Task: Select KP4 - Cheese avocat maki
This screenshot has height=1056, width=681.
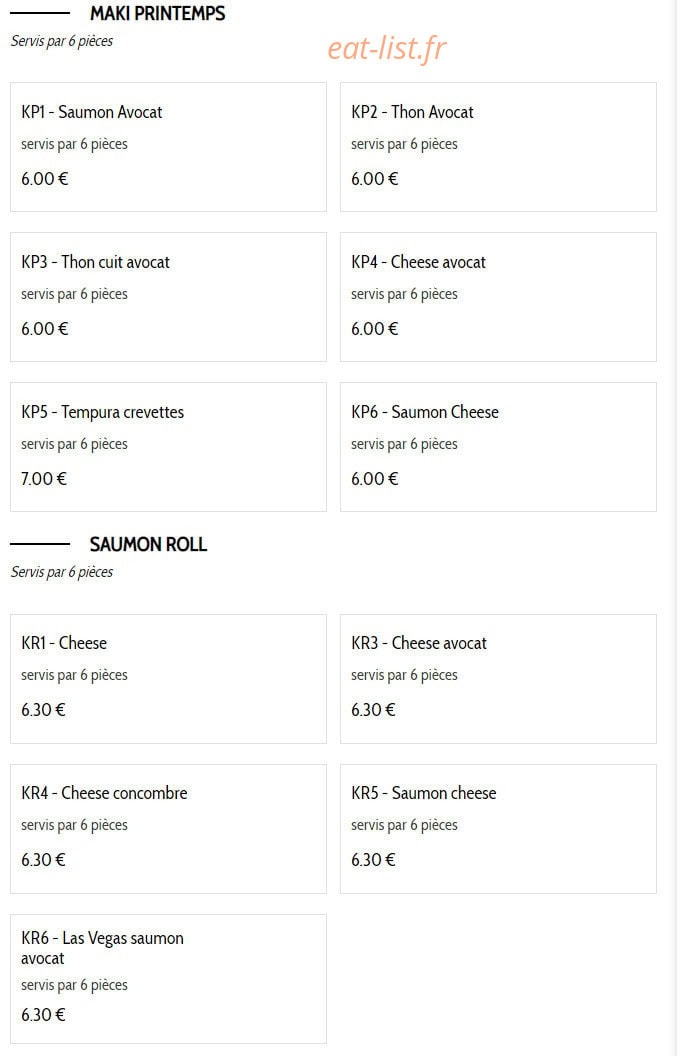Action: [498, 297]
